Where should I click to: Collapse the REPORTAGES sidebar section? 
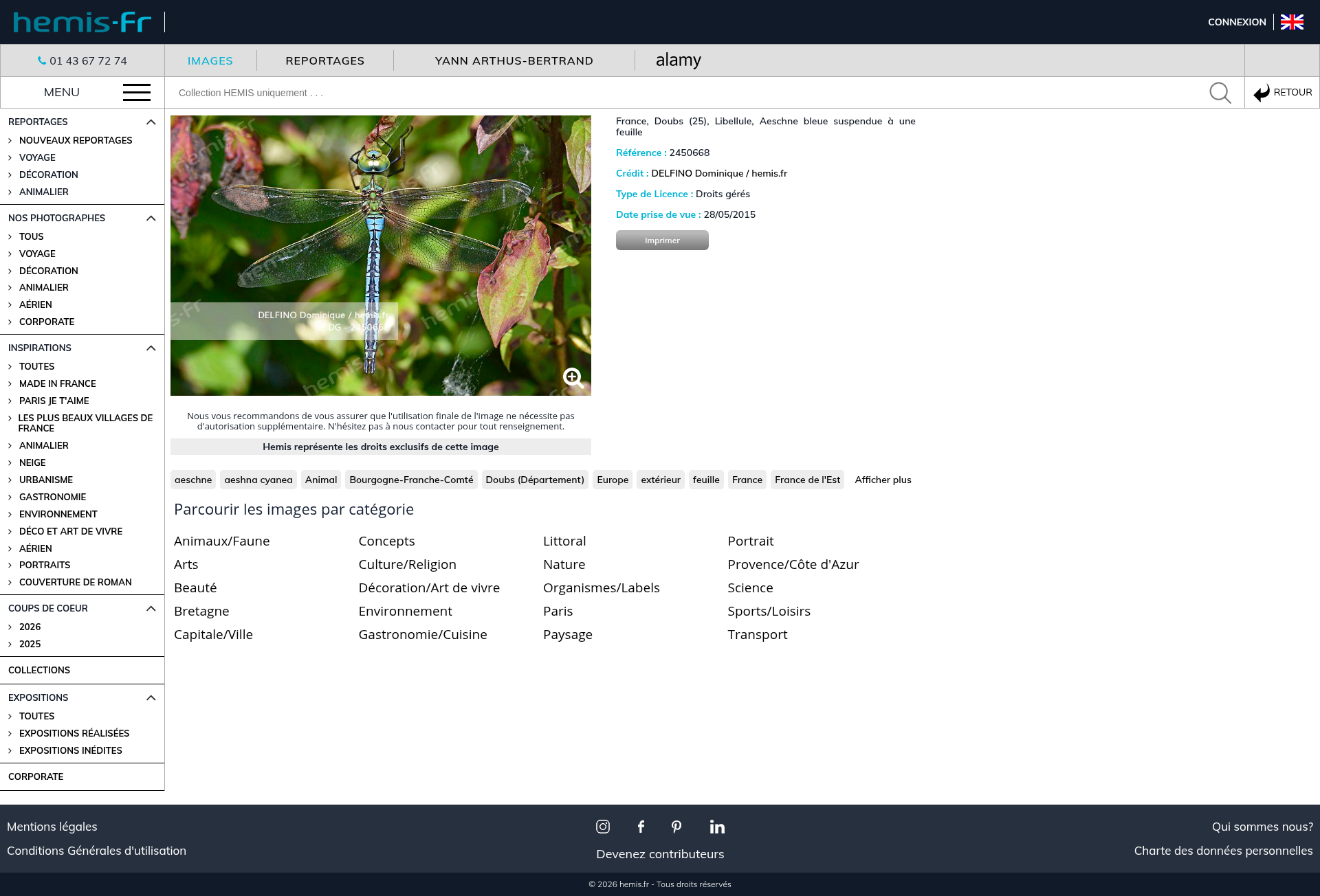click(x=151, y=122)
